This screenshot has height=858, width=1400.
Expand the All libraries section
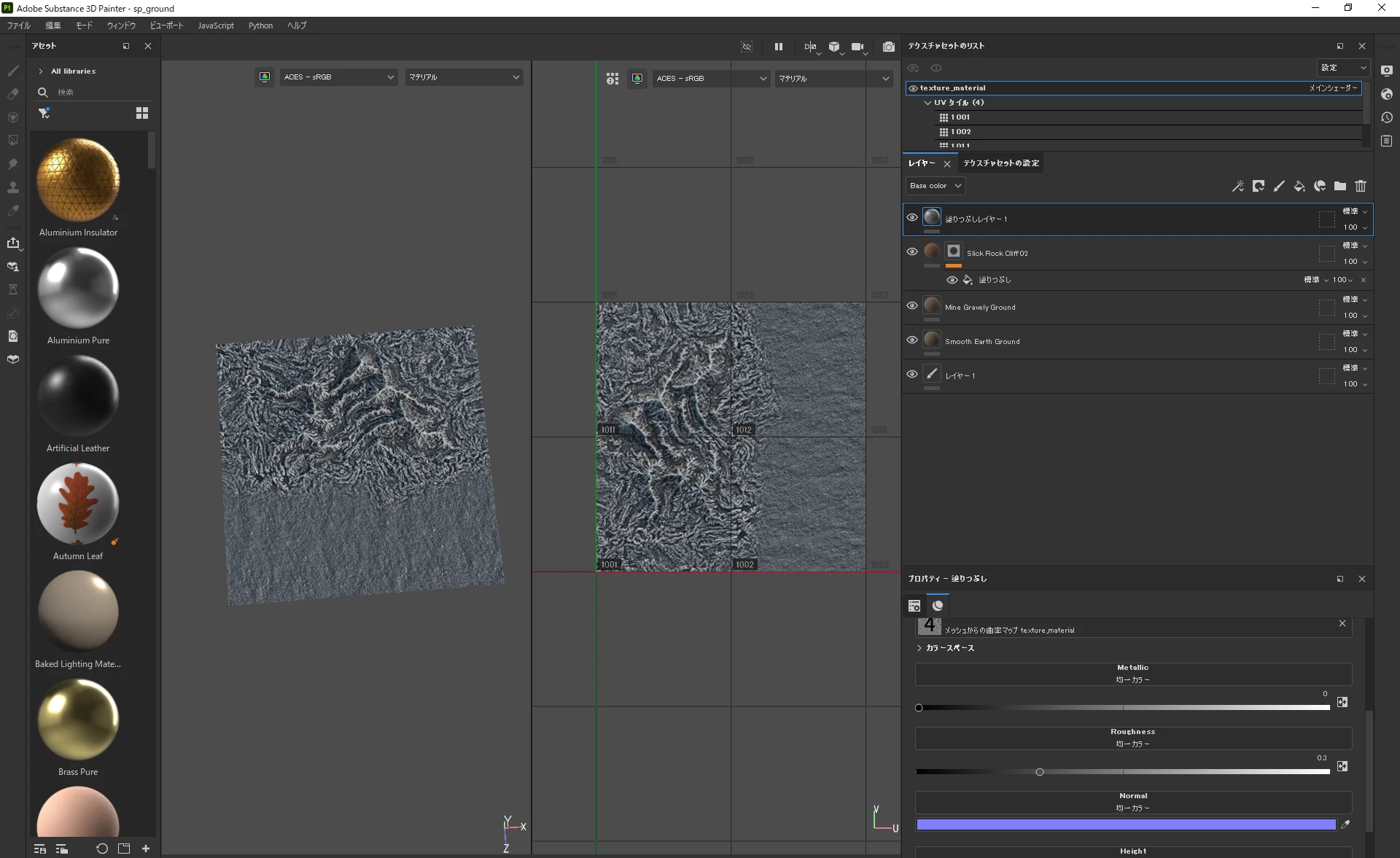point(41,71)
